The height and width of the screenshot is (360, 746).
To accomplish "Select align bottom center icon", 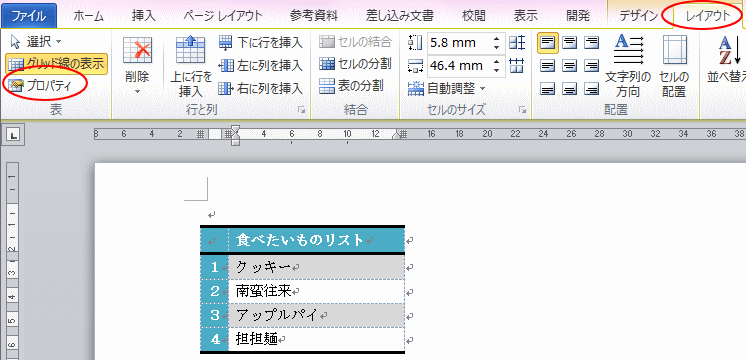I will click(569, 88).
